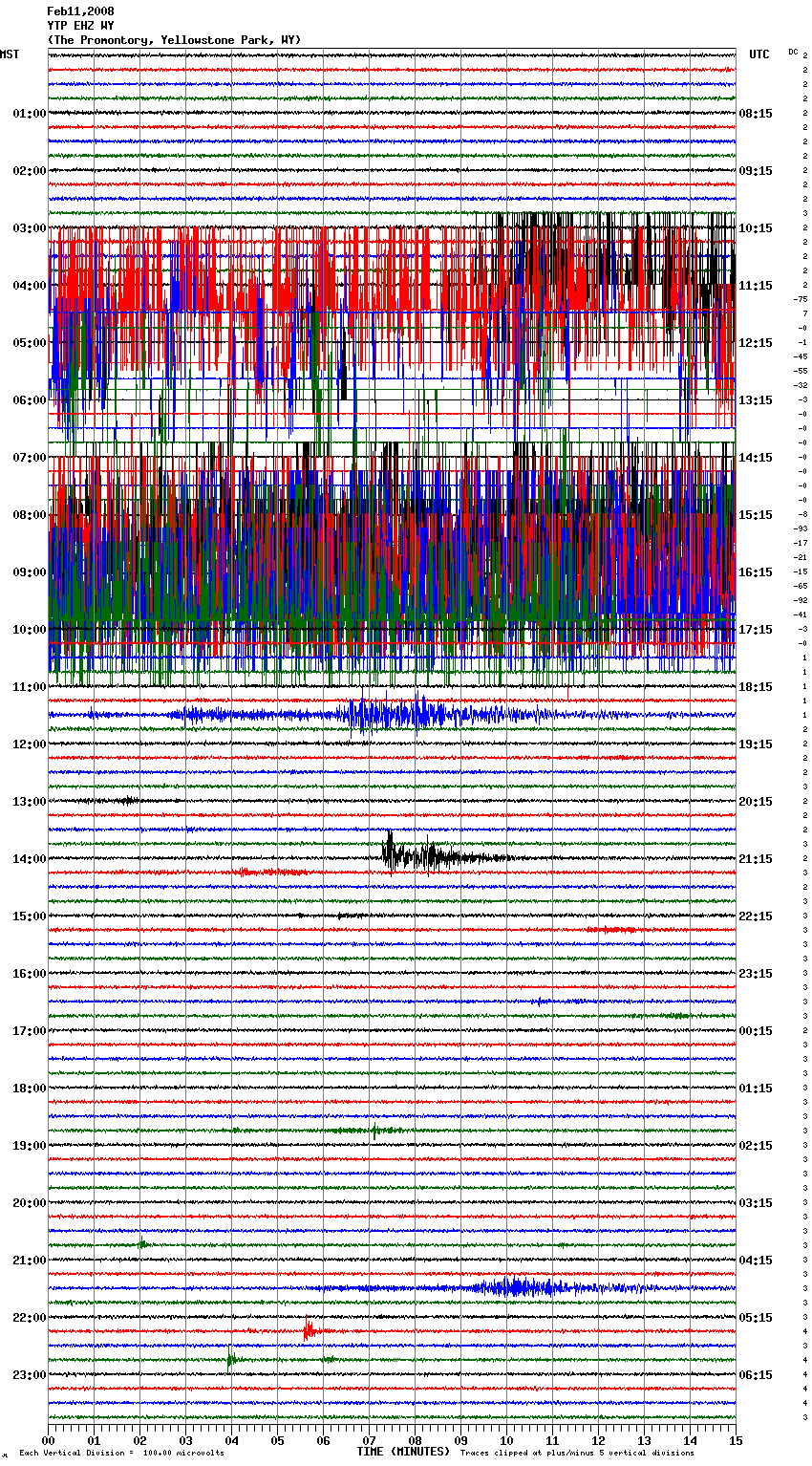Select the 05:00 MST time label
812x1466 pixels.
pos(30,343)
